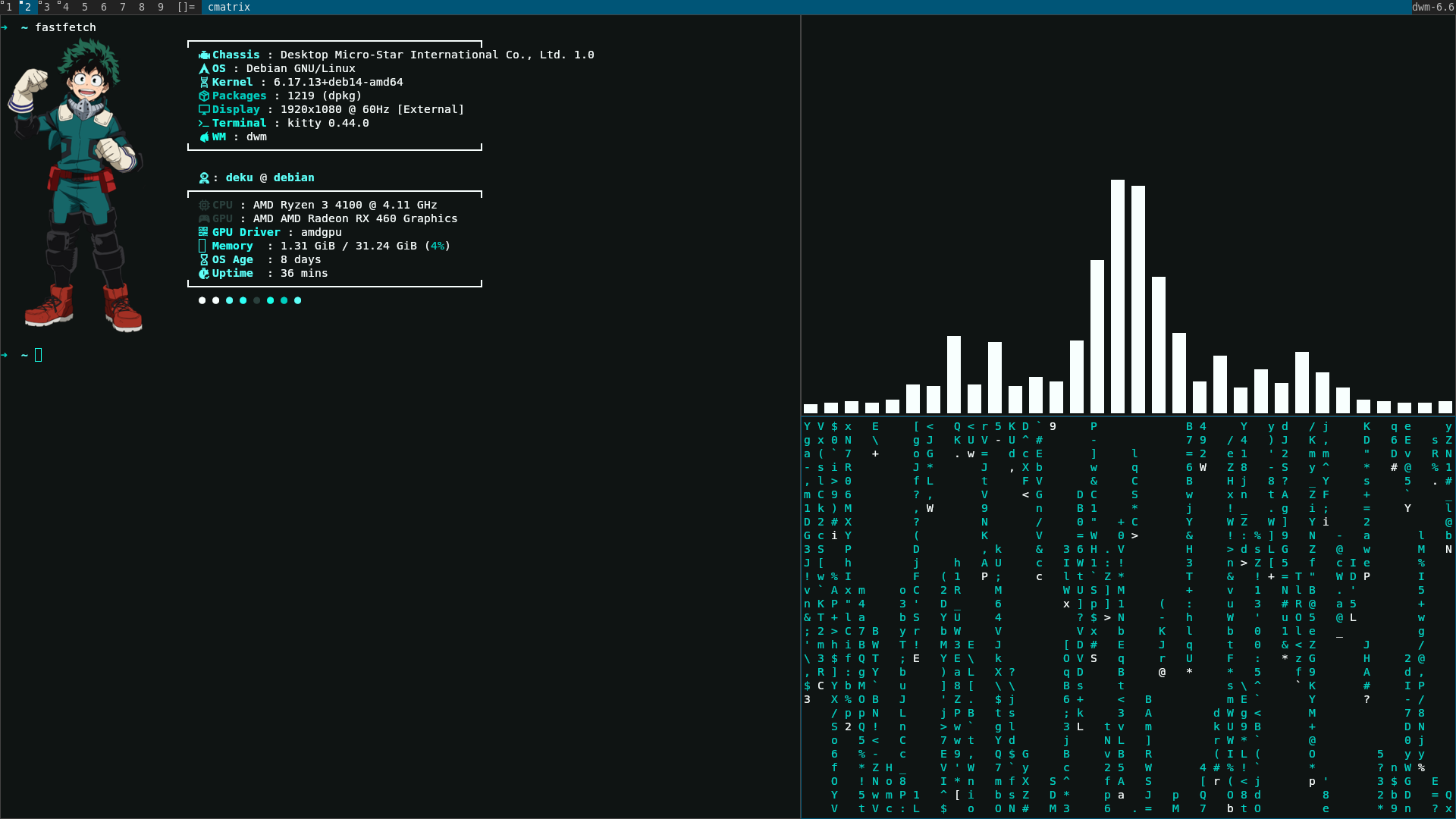Switch to dwm tag 8
Screen dimensions: 1456x819
[x=142, y=7]
